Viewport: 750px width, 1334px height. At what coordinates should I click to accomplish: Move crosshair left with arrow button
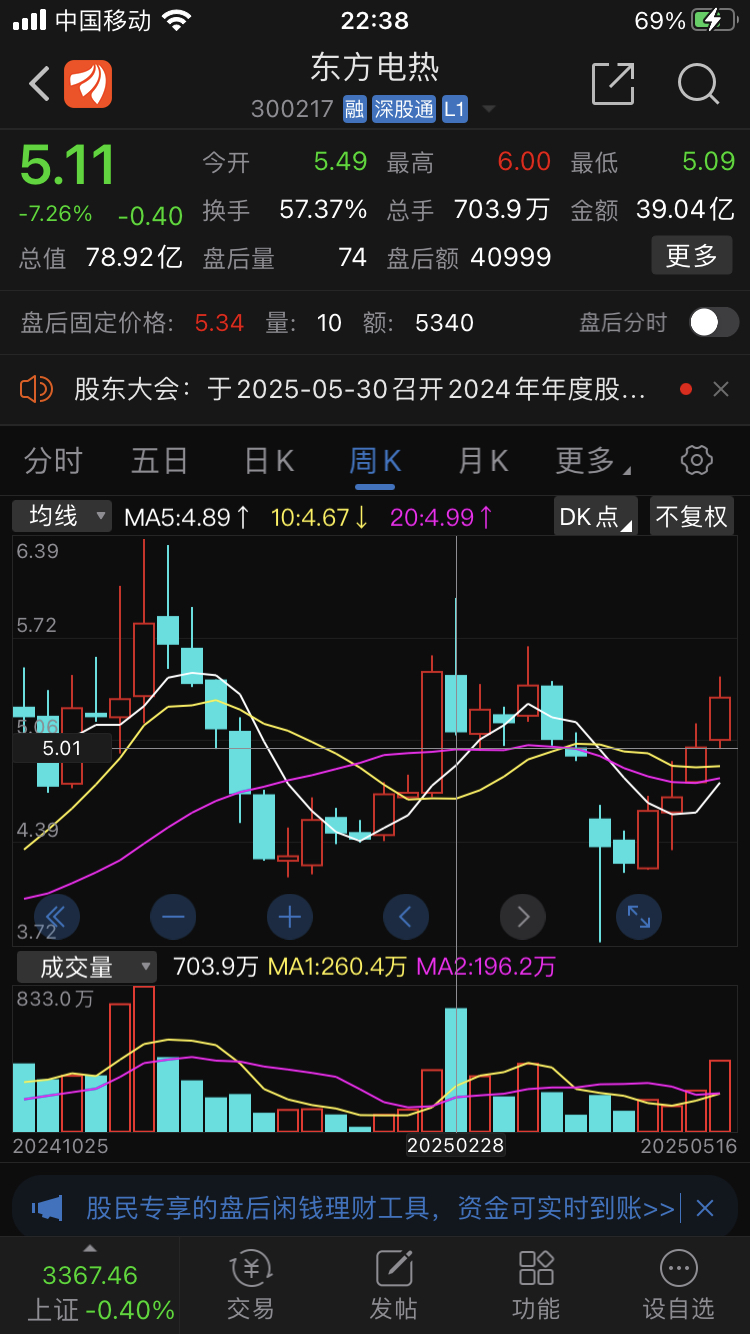coord(406,915)
